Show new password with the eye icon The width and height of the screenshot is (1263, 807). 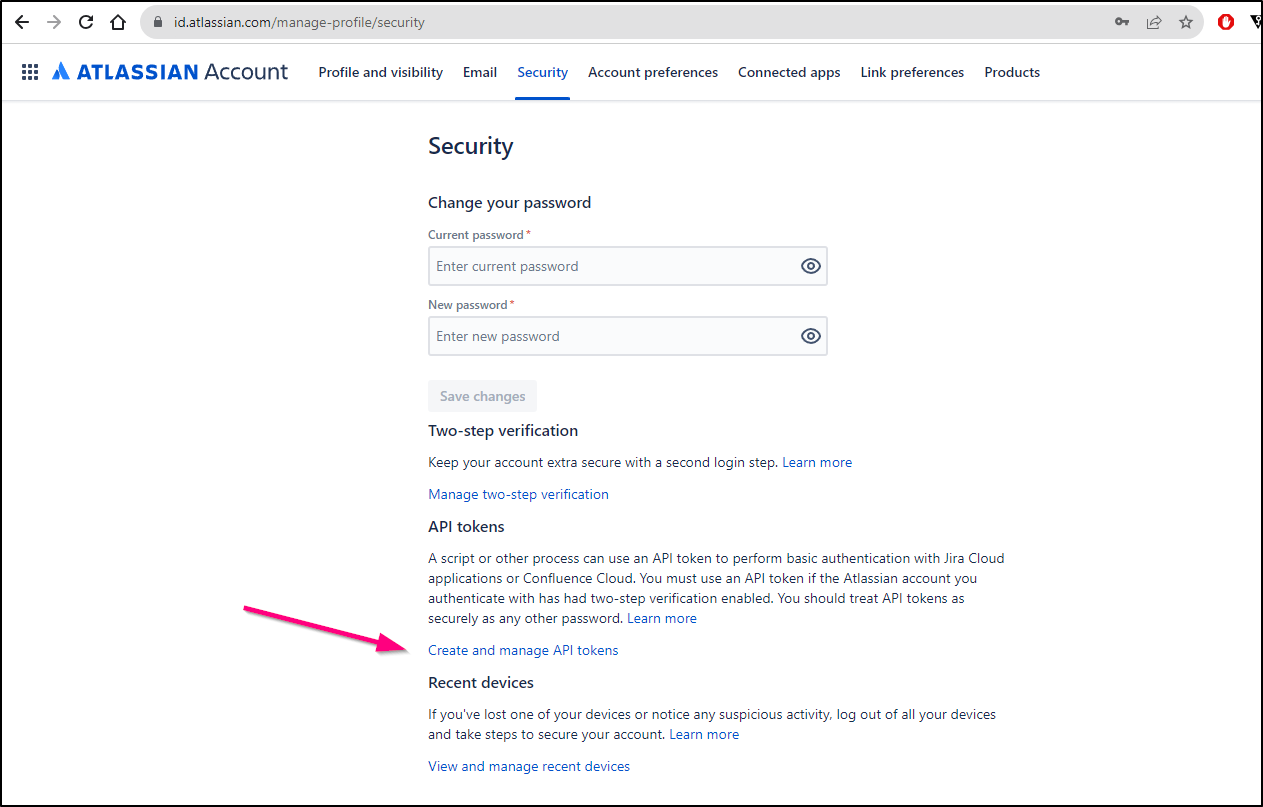[811, 336]
